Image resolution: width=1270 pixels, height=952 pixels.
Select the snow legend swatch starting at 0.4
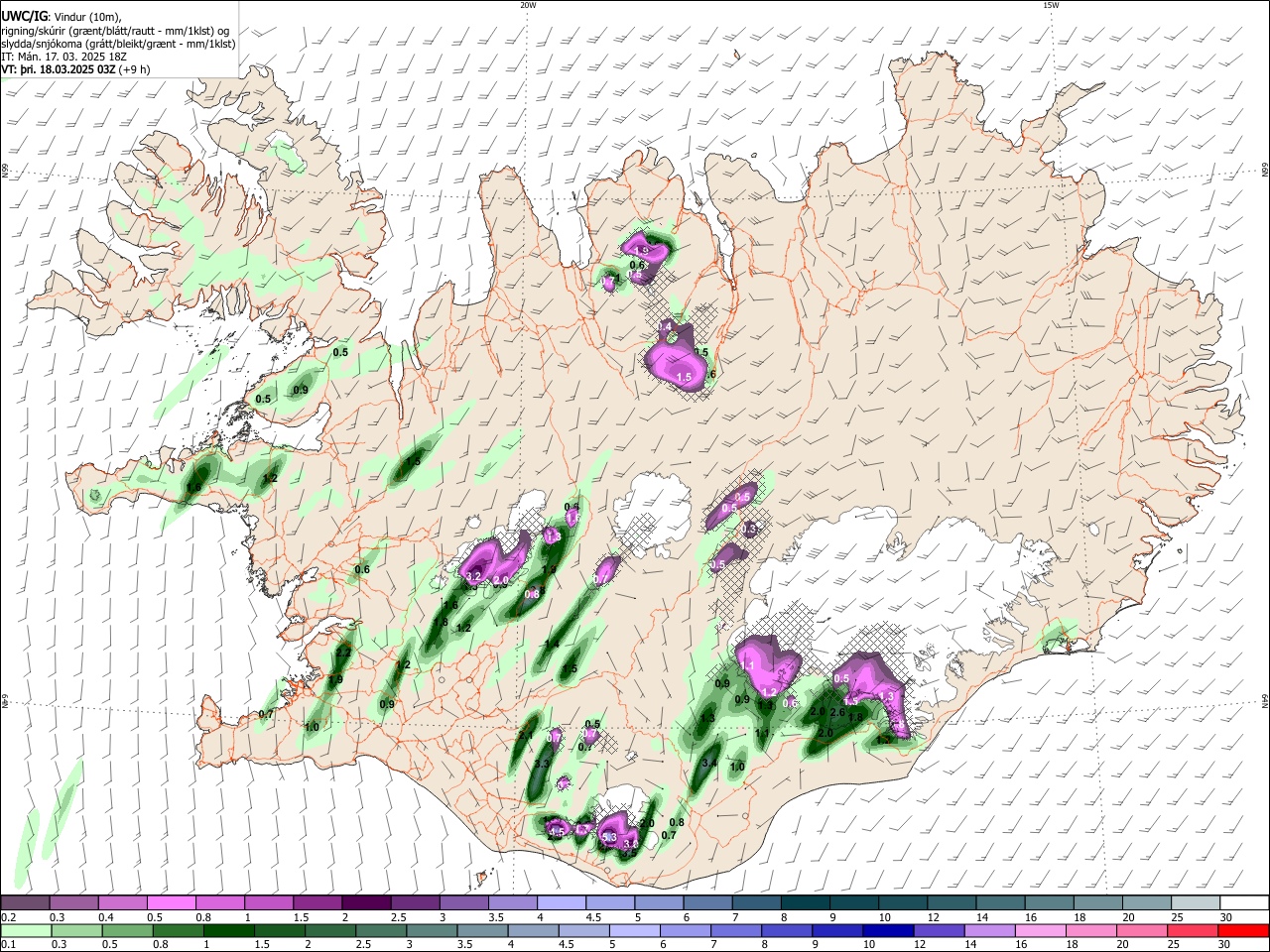click(123, 902)
